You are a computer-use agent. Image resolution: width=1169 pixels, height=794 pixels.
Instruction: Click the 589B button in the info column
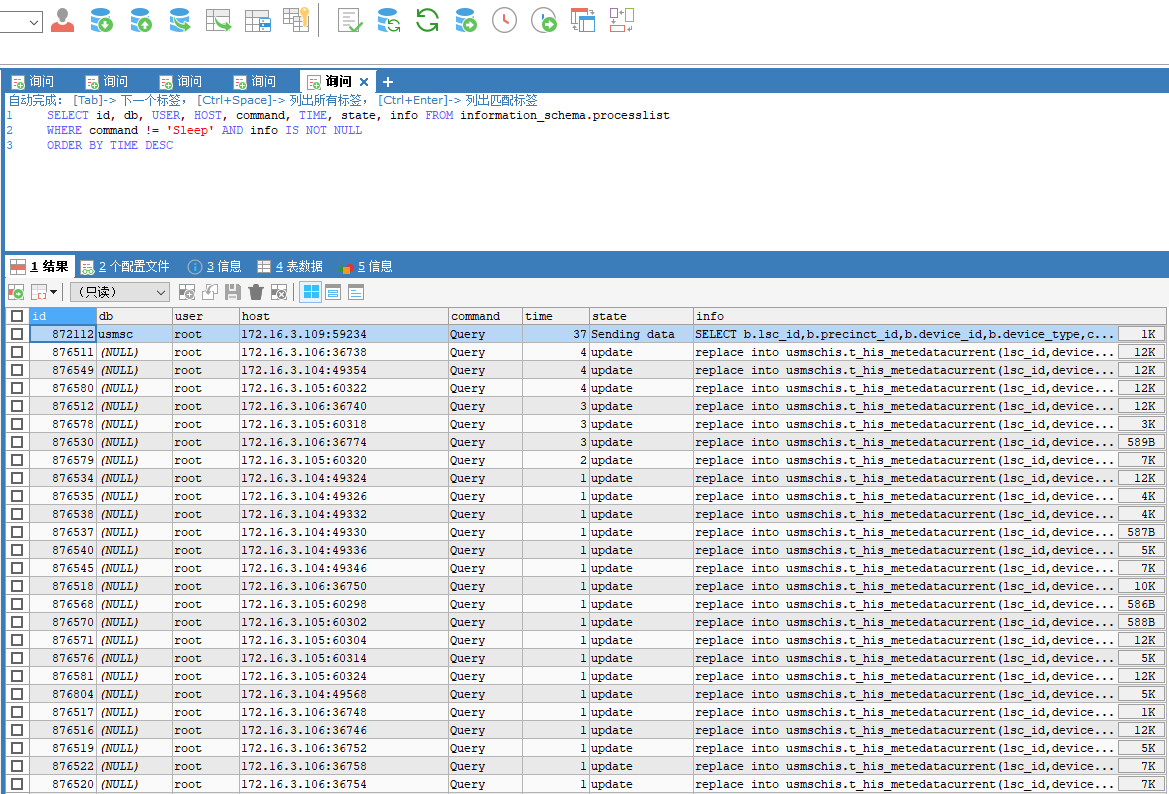click(x=1139, y=442)
